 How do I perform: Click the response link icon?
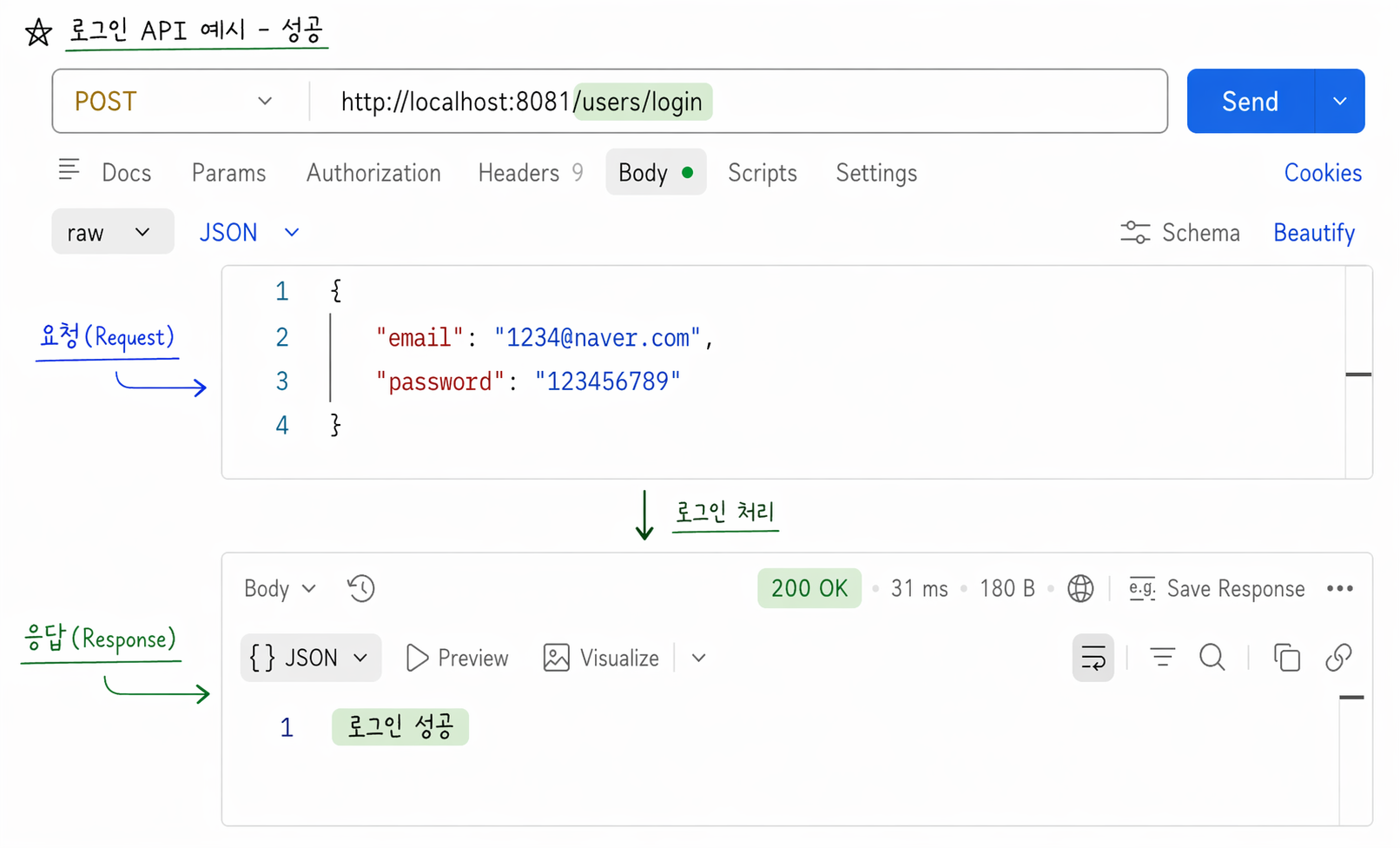1338,658
